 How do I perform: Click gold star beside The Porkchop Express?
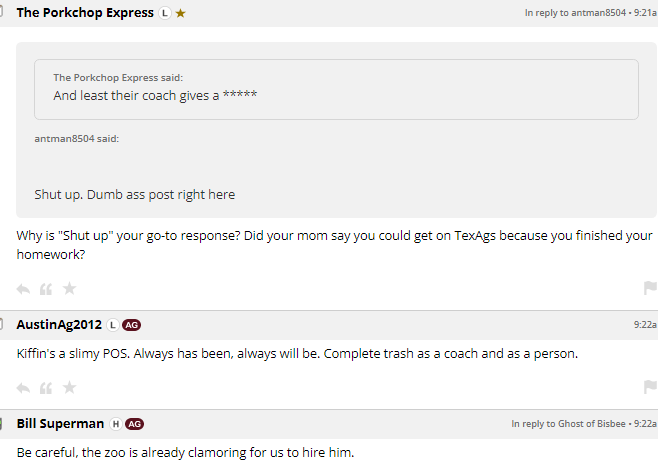180,13
